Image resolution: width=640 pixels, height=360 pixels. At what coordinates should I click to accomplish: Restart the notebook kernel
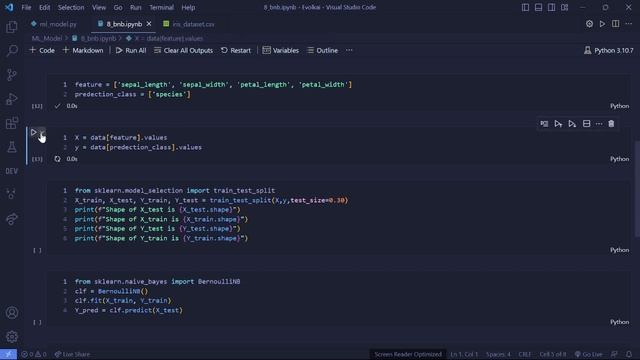point(236,51)
